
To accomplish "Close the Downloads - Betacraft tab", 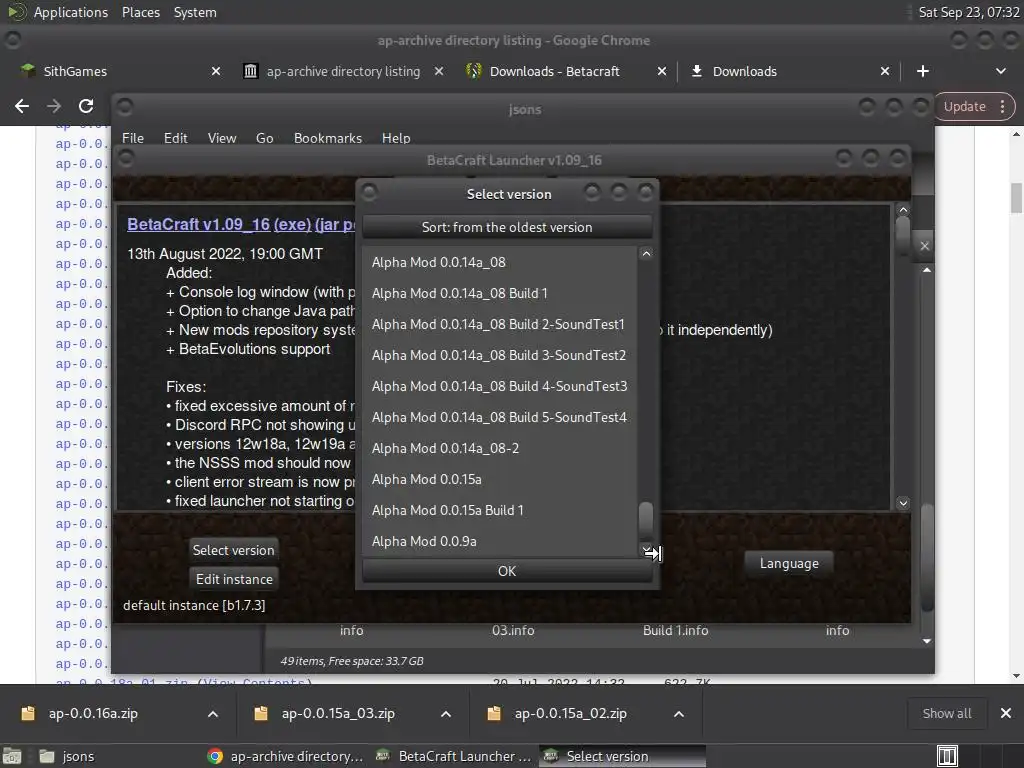I will point(662,71).
